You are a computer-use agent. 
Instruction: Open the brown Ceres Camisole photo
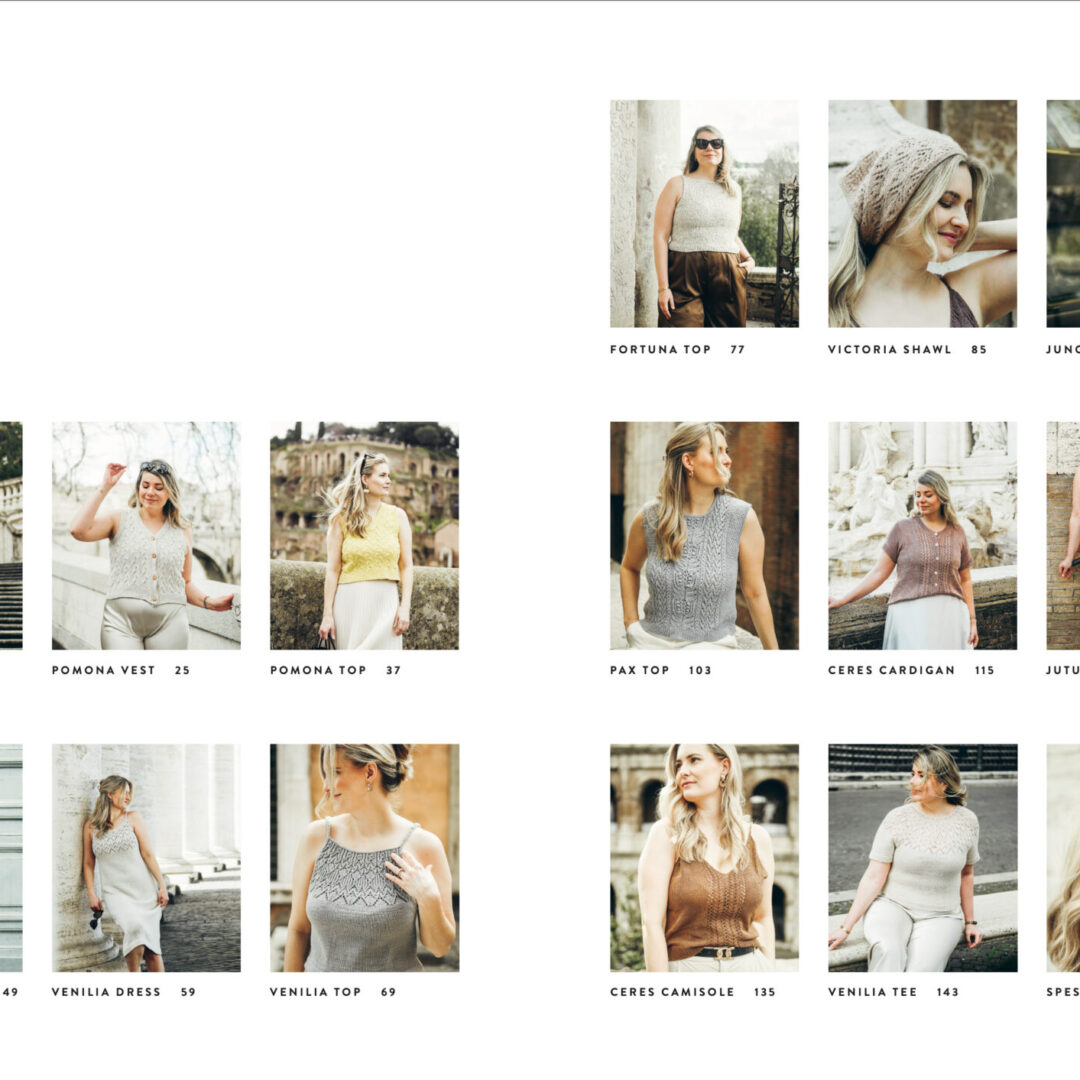coord(704,857)
